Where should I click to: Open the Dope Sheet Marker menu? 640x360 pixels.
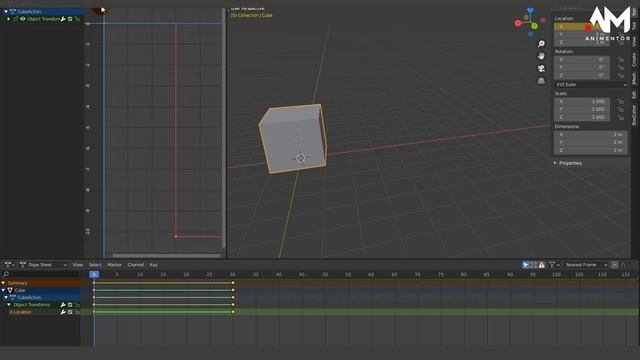tap(114, 265)
